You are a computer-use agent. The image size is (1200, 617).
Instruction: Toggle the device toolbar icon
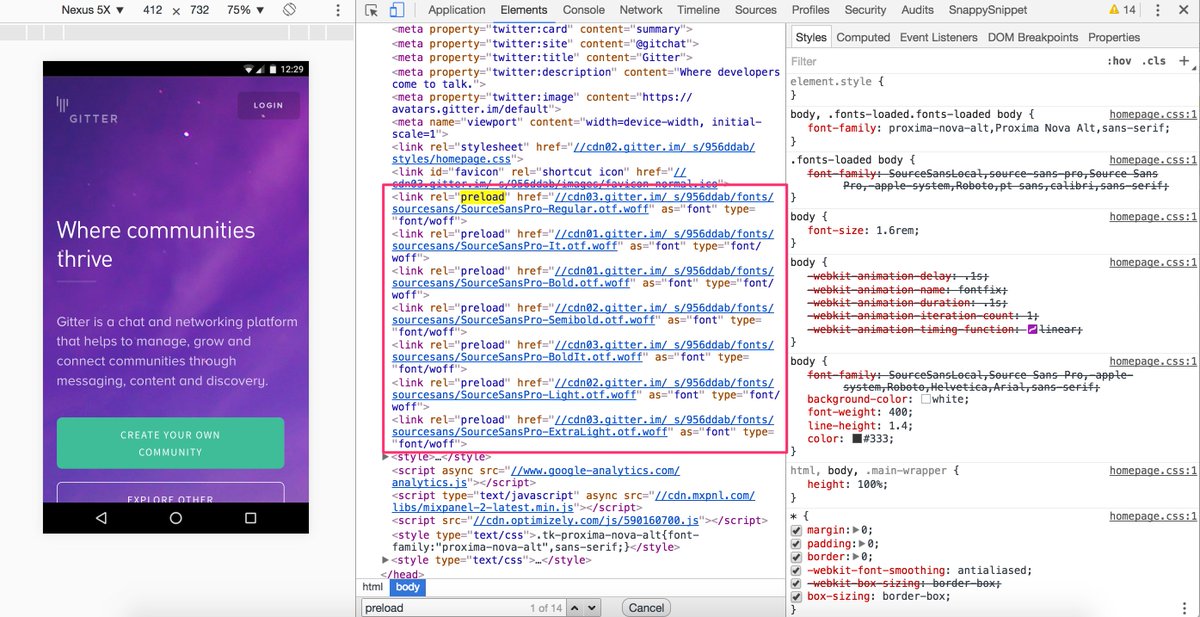point(396,10)
